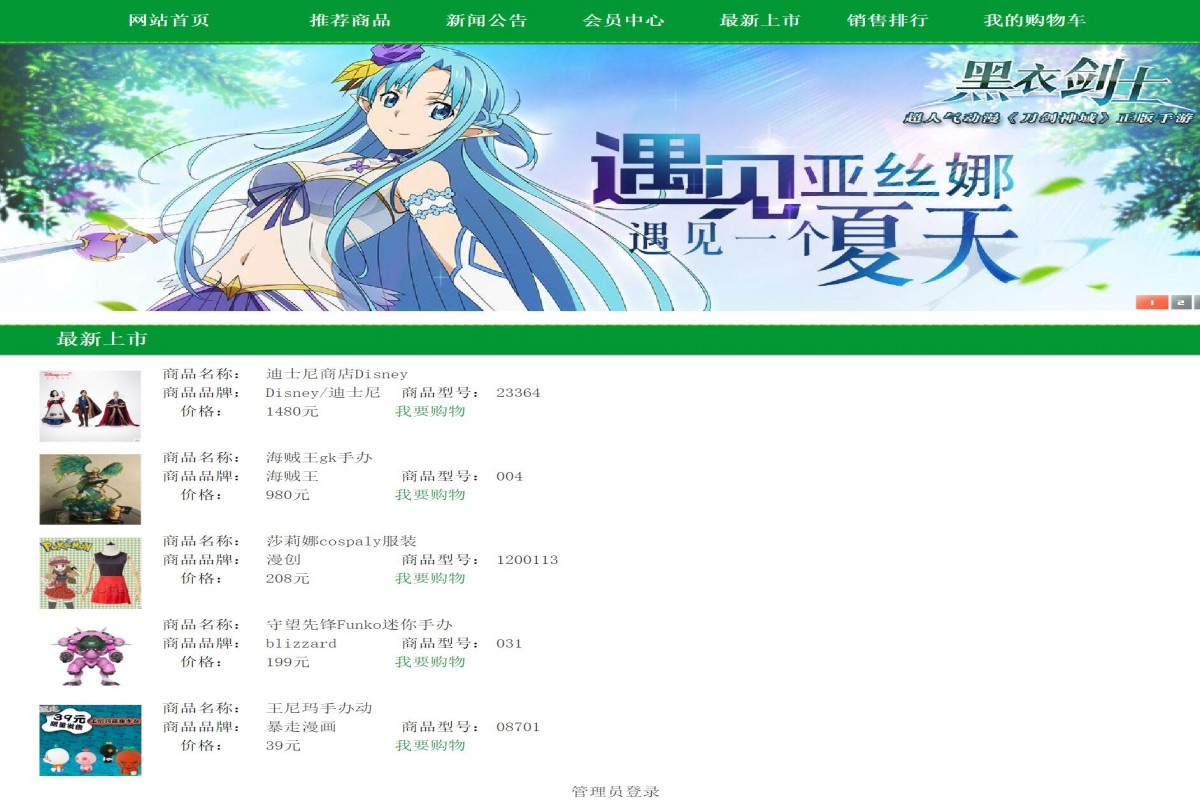Screen dimensions: 1200x800
Task: Open the 会员中心 member center
Action: [x=625, y=19]
